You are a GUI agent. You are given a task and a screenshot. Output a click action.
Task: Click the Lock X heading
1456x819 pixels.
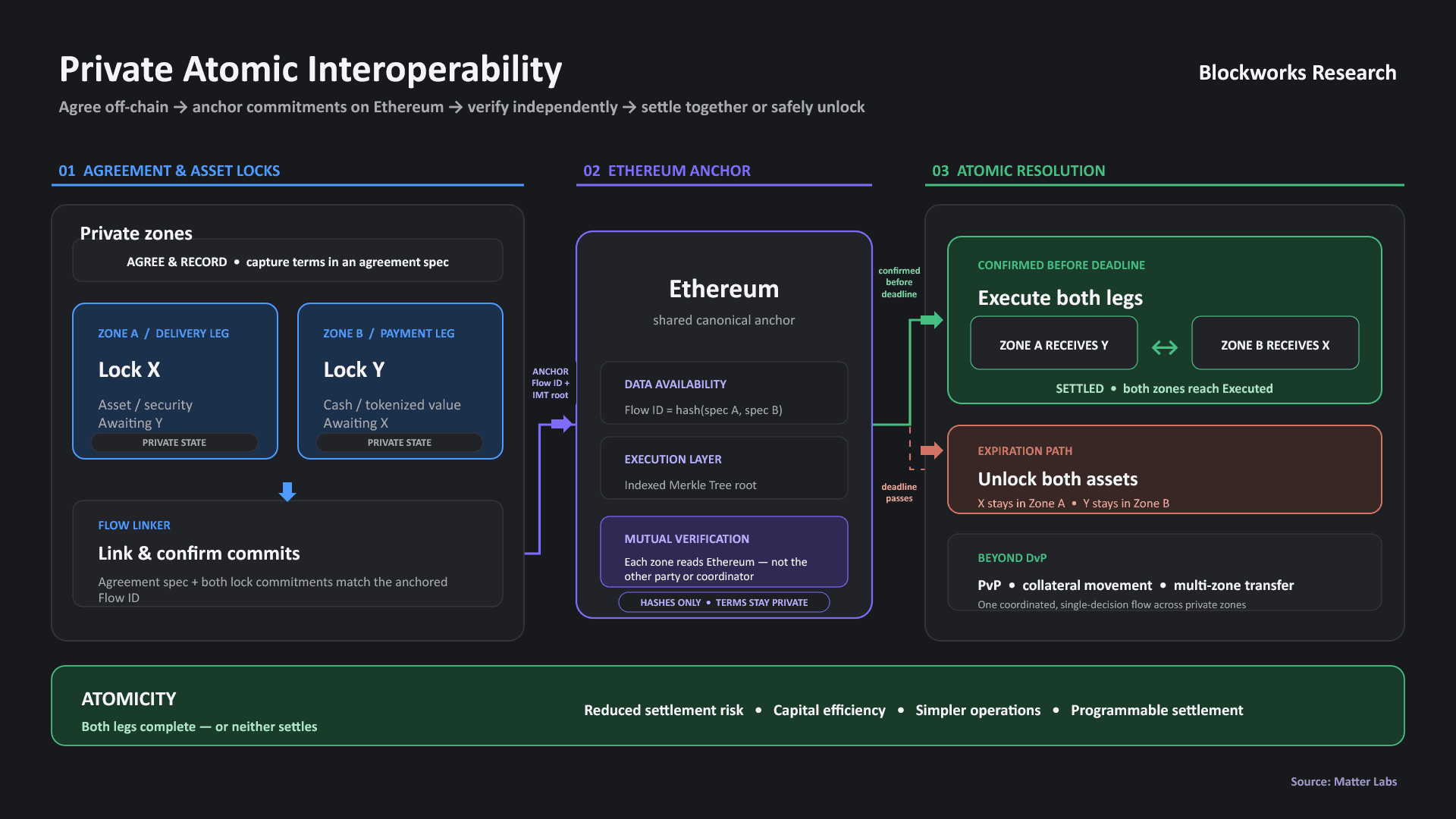(x=129, y=370)
